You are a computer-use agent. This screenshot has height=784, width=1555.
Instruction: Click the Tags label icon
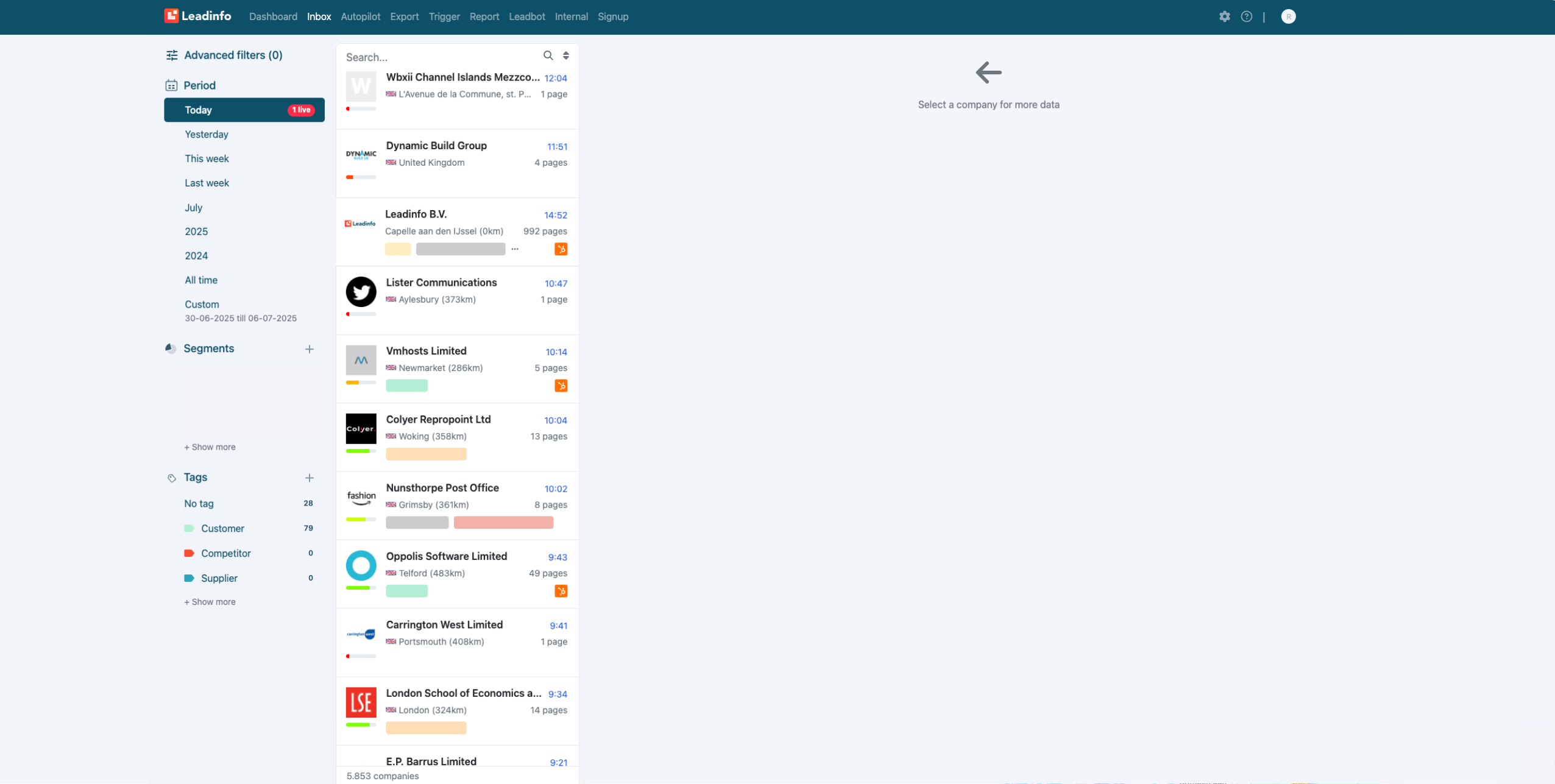tap(172, 478)
